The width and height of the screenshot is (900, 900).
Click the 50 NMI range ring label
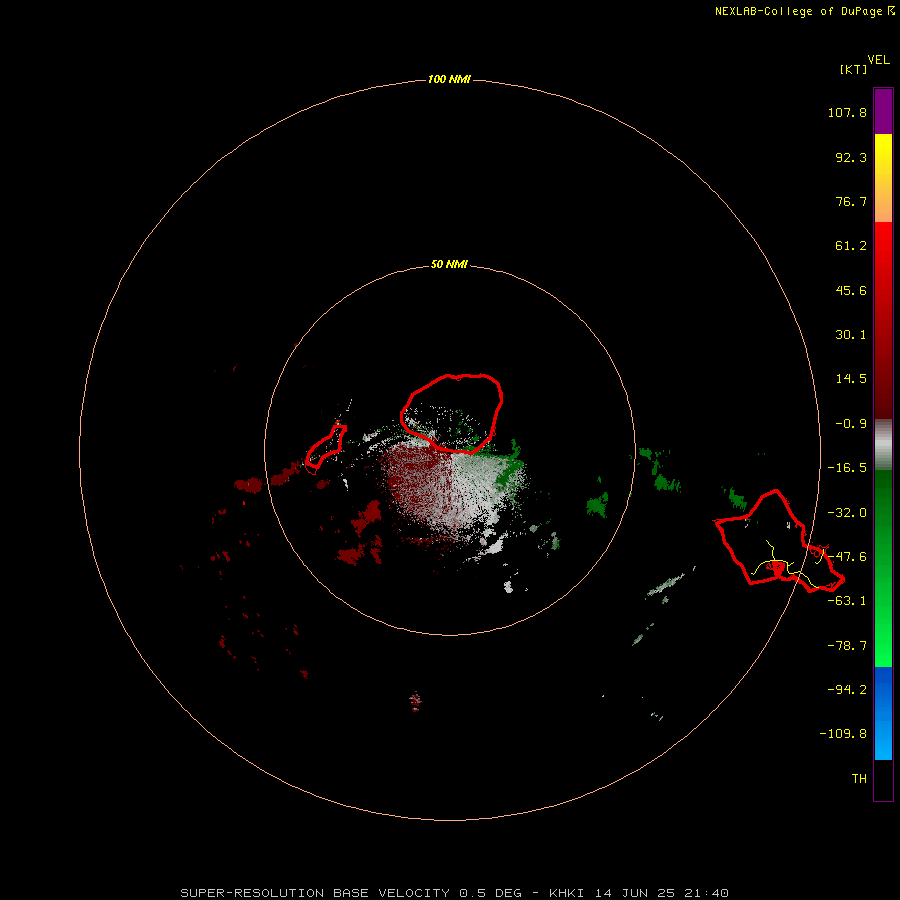coord(449,265)
